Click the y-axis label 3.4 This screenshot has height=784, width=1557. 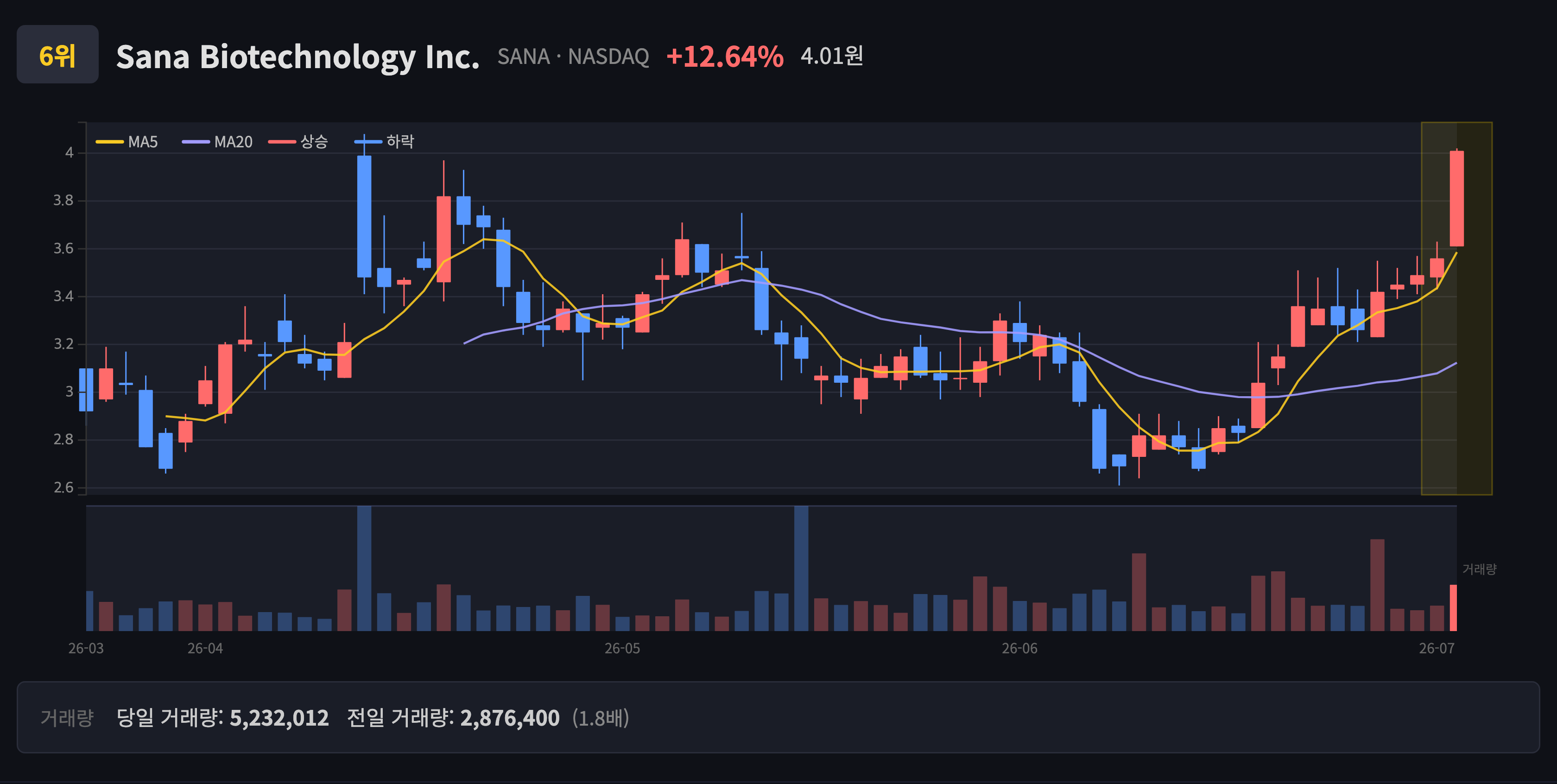click(63, 296)
